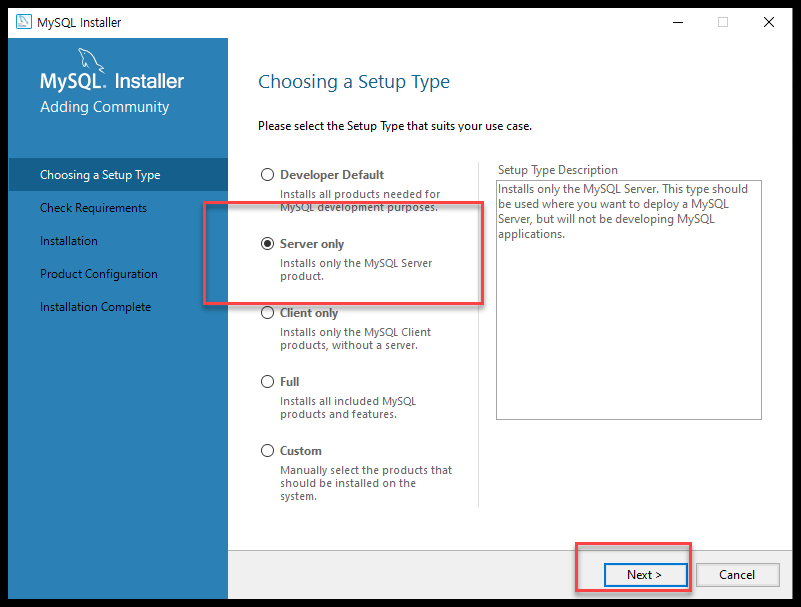Click the MySQL Installer title bar icon
Screen dimensions: 801x607
[x=23, y=22]
